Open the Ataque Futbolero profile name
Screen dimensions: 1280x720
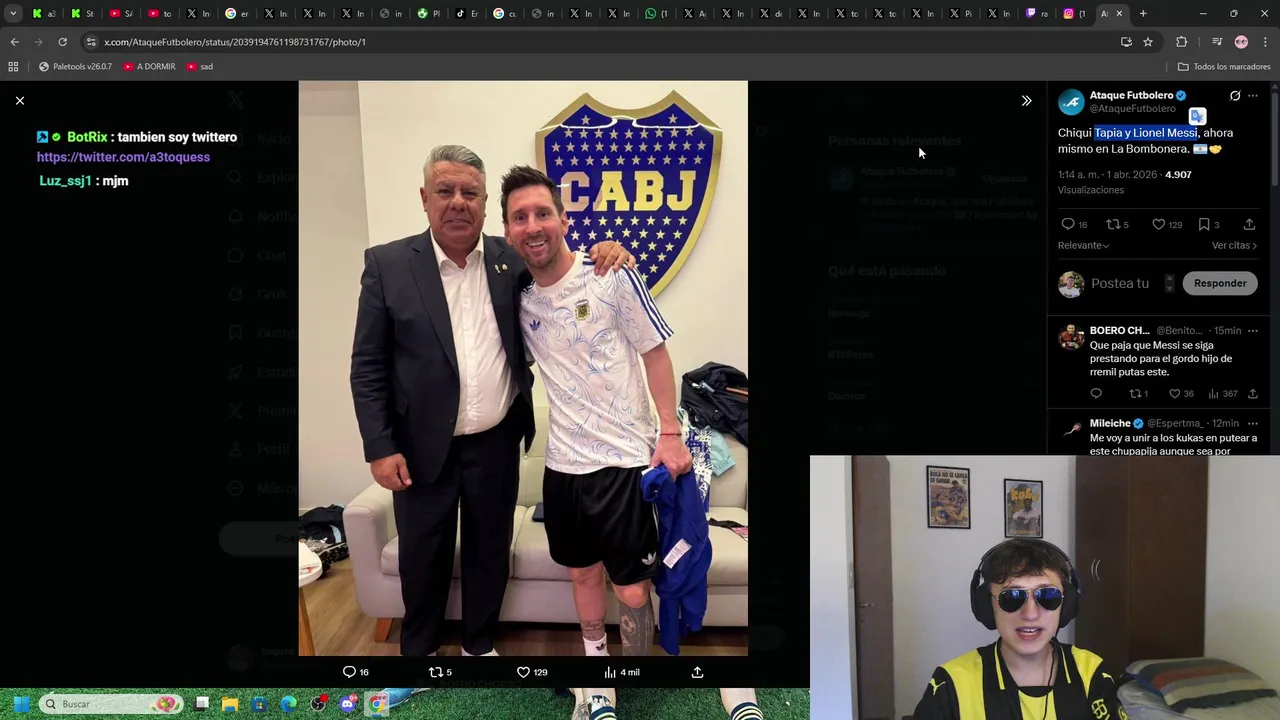tap(1131, 95)
